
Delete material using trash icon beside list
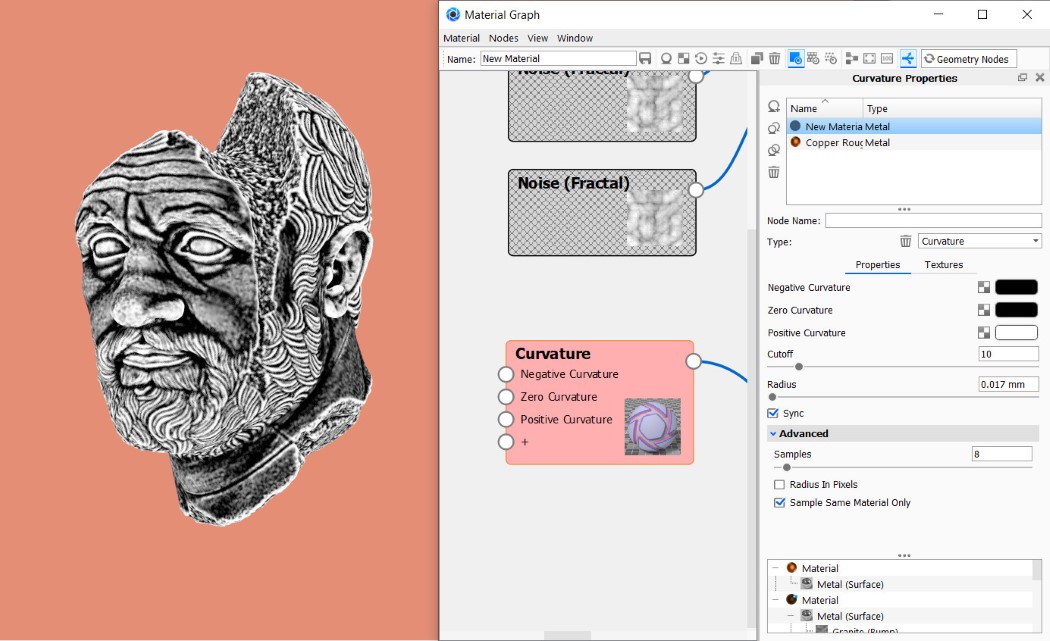coord(773,172)
